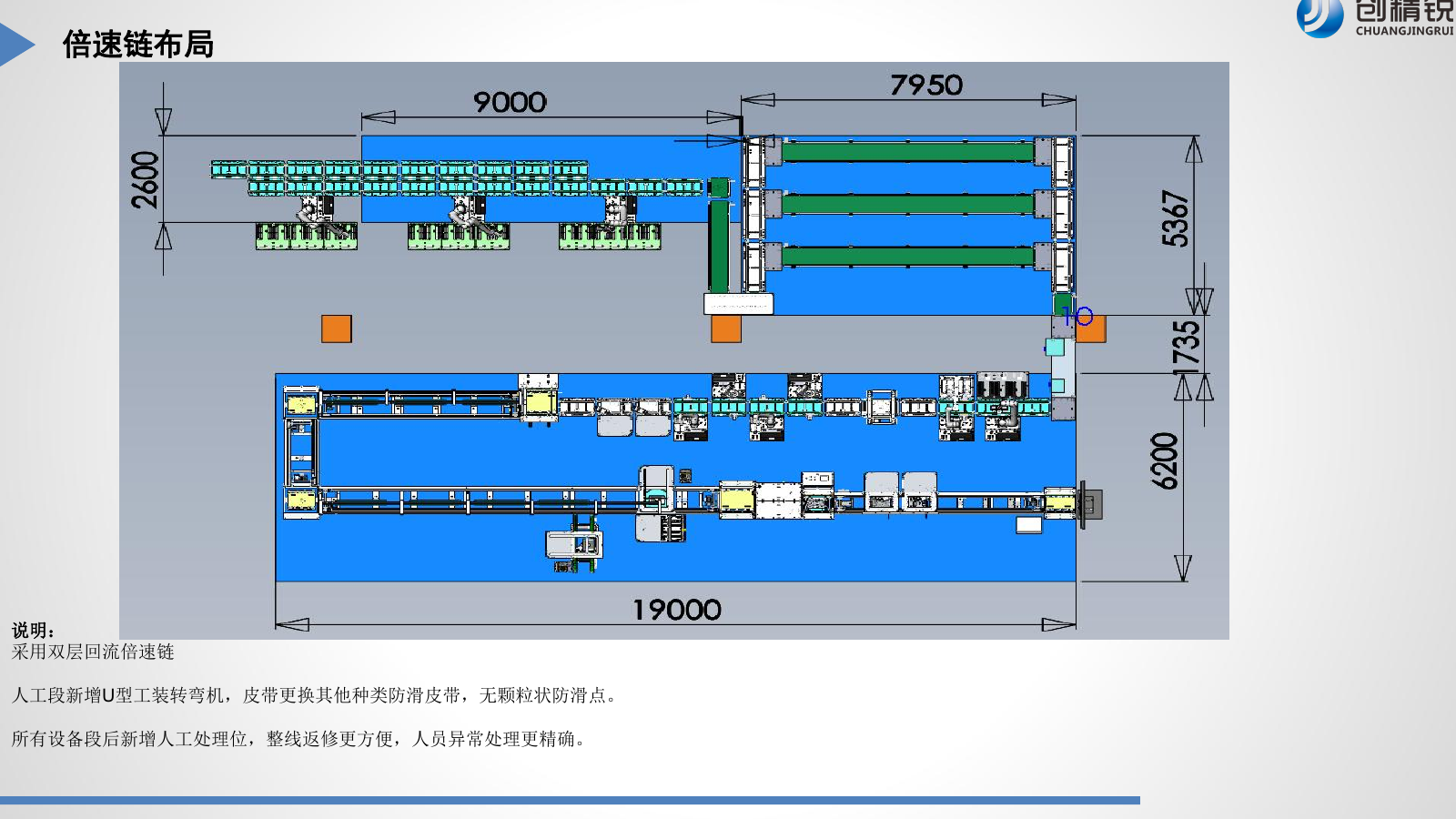The image size is (1456, 819).
Task: Click the middle green conveyor belt
Action: [x=908, y=204]
